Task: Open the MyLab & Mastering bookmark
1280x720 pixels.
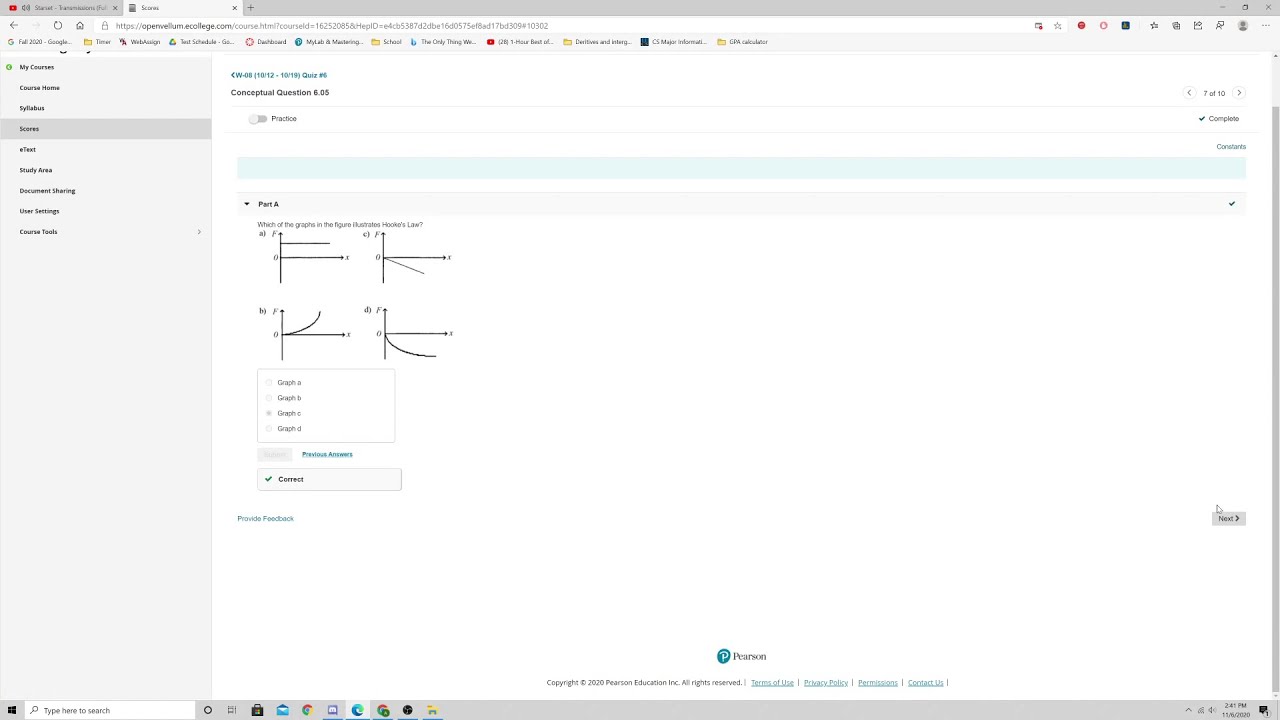Action: [329, 42]
